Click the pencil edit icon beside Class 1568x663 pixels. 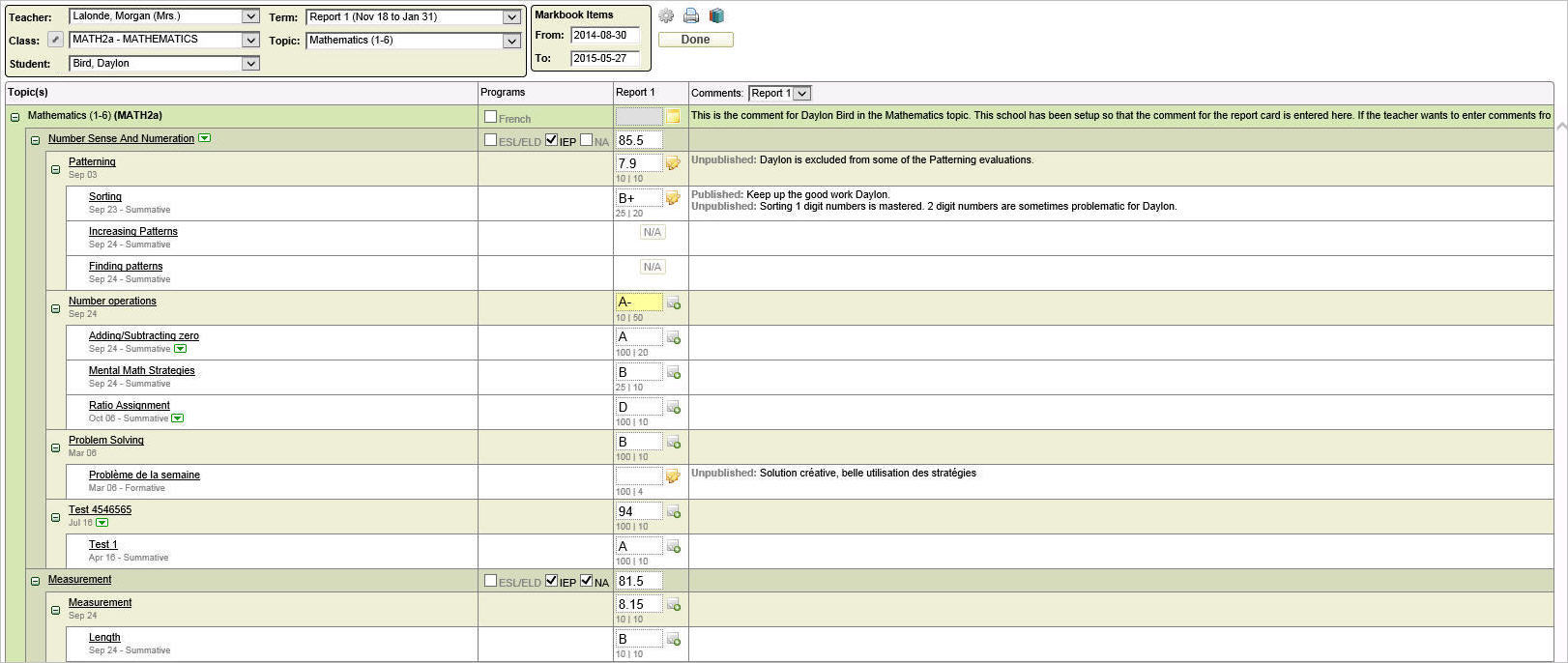coord(56,40)
